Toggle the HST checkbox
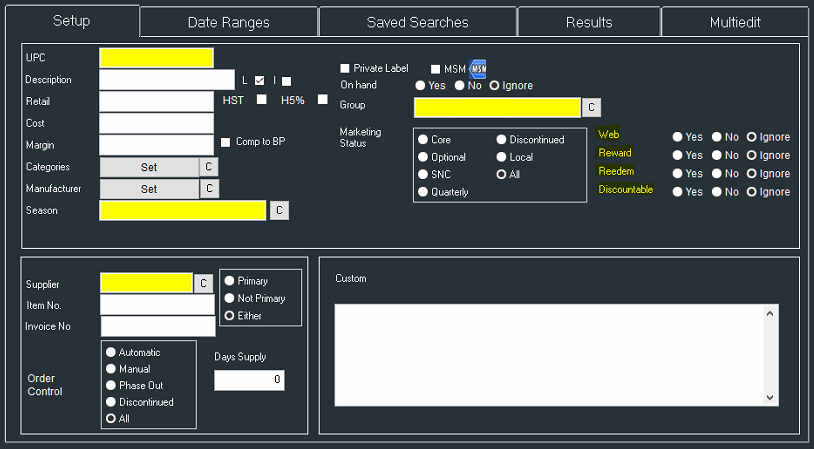814x449 pixels. pos(262,99)
